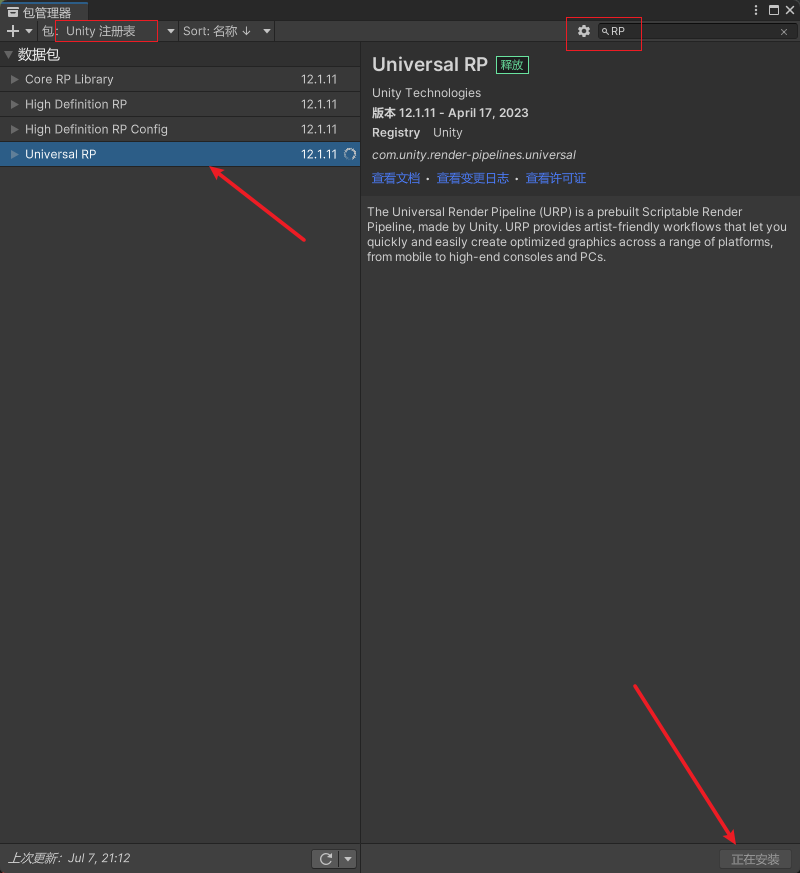Screen dimensions: 800x873
Task: Click the plus add package icon
Action: click(x=13, y=31)
